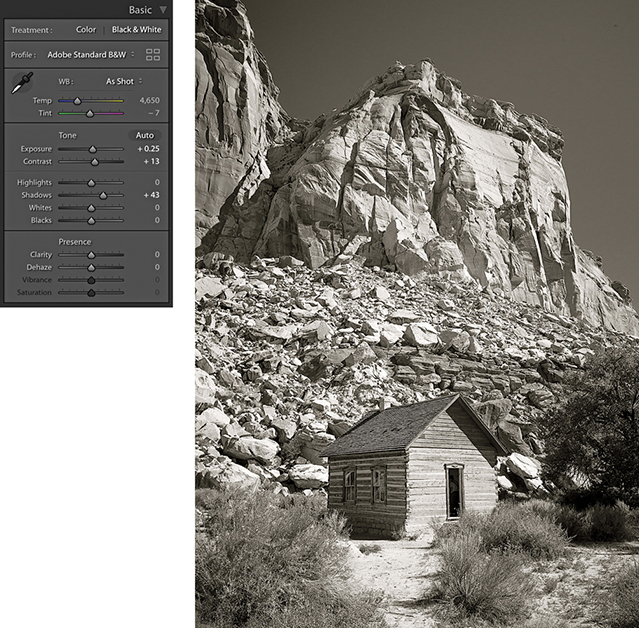Click the Temp value 4,650
Image resolution: width=639 pixels, height=628 pixels.
tap(150, 100)
